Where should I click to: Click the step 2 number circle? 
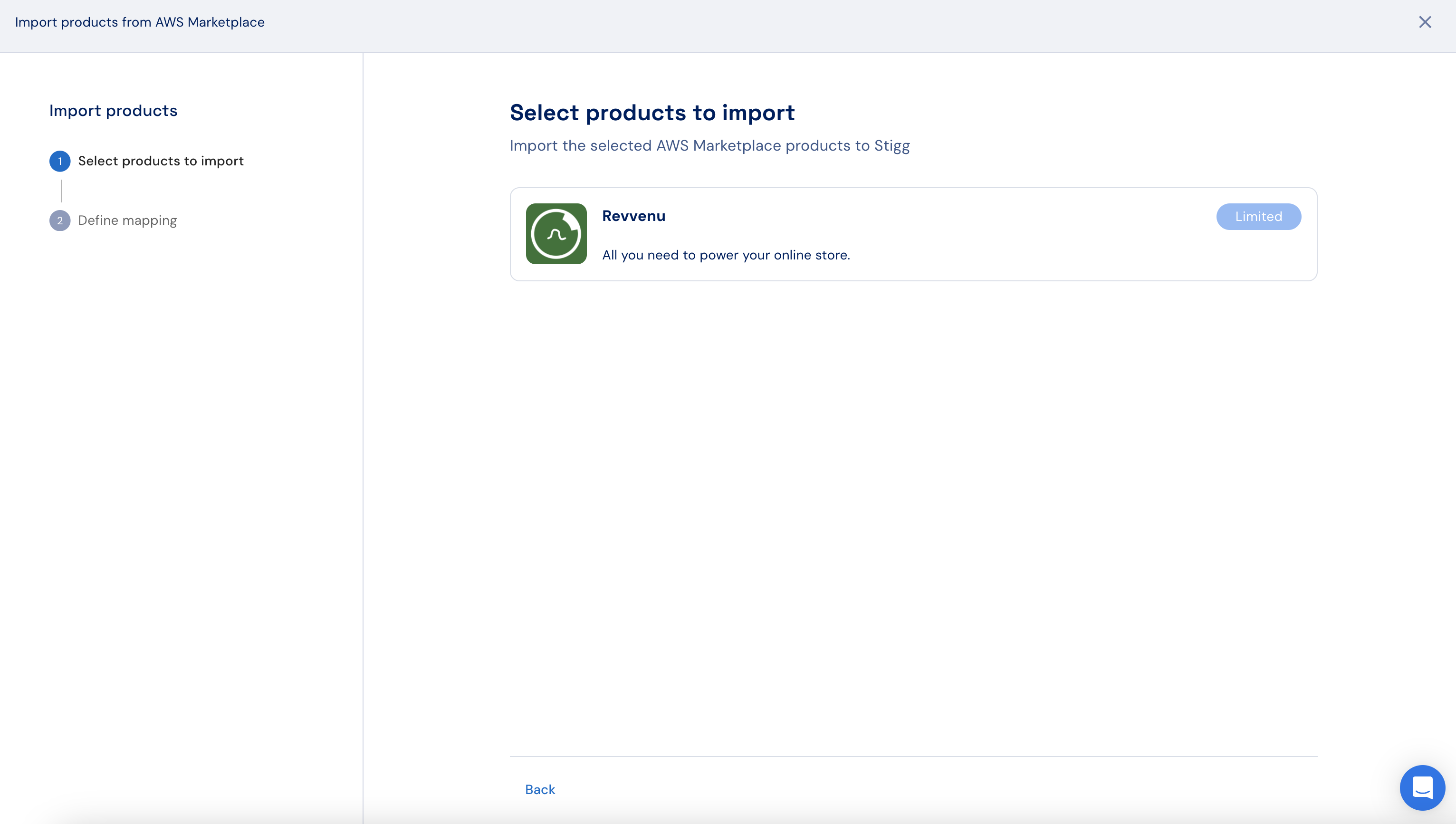(60, 220)
